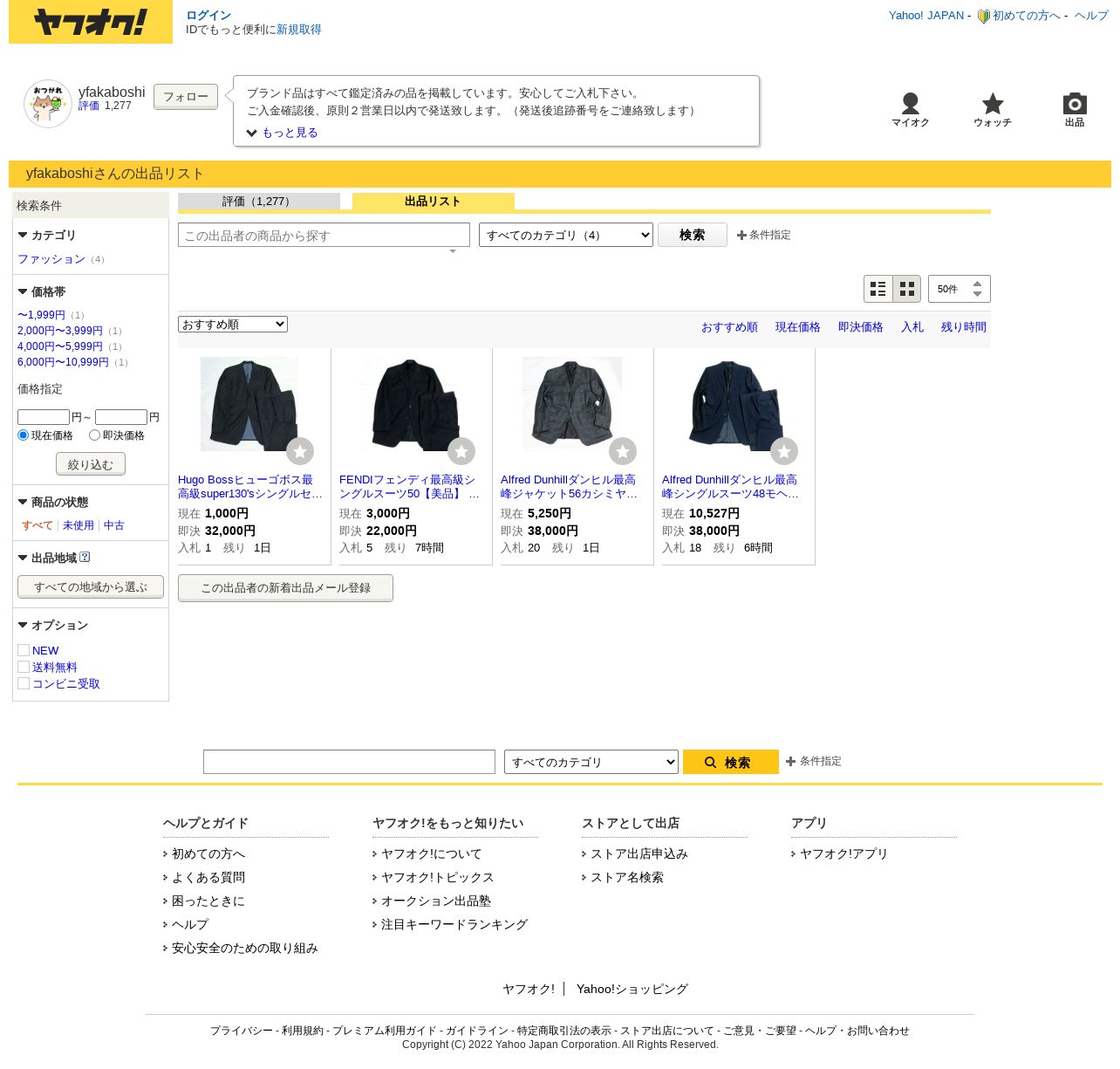Click the 出品地域 help question icon
This screenshot has width=1120, height=1069.
tap(85, 557)
